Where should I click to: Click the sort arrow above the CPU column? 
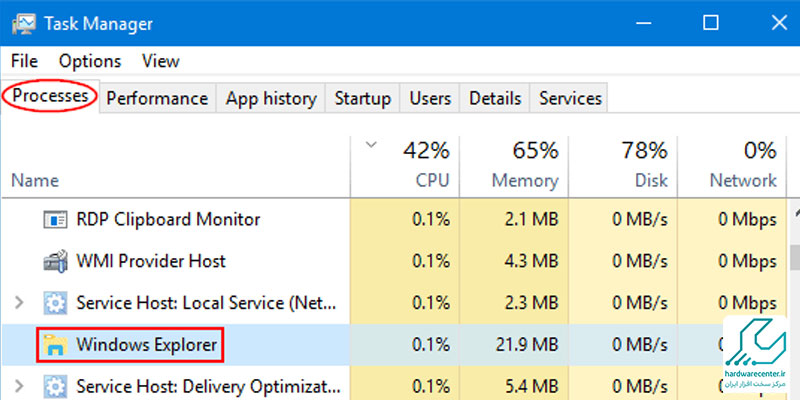pos(371,145)
